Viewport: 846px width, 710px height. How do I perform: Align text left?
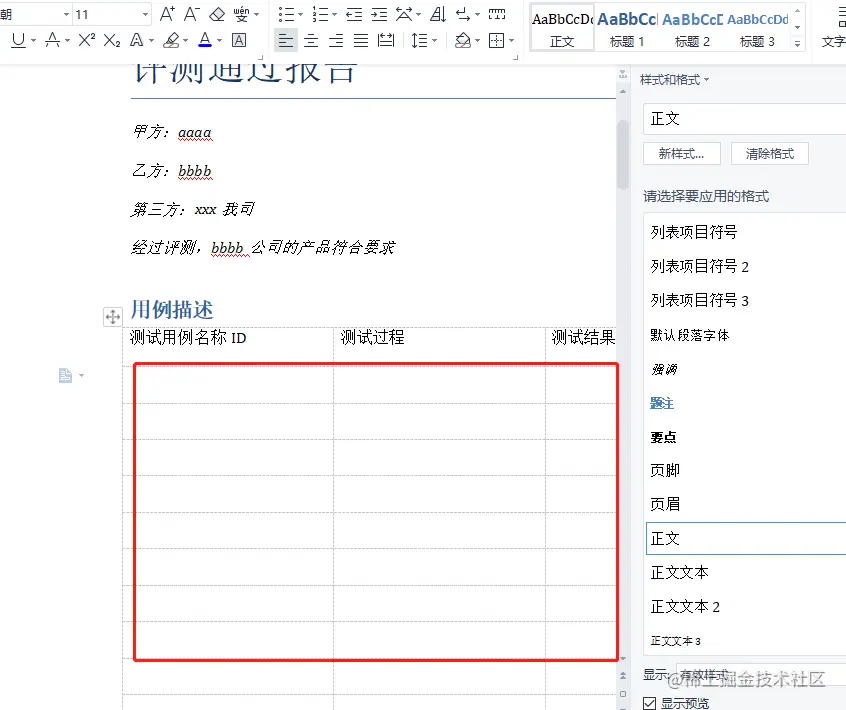[x=286, y=40]
